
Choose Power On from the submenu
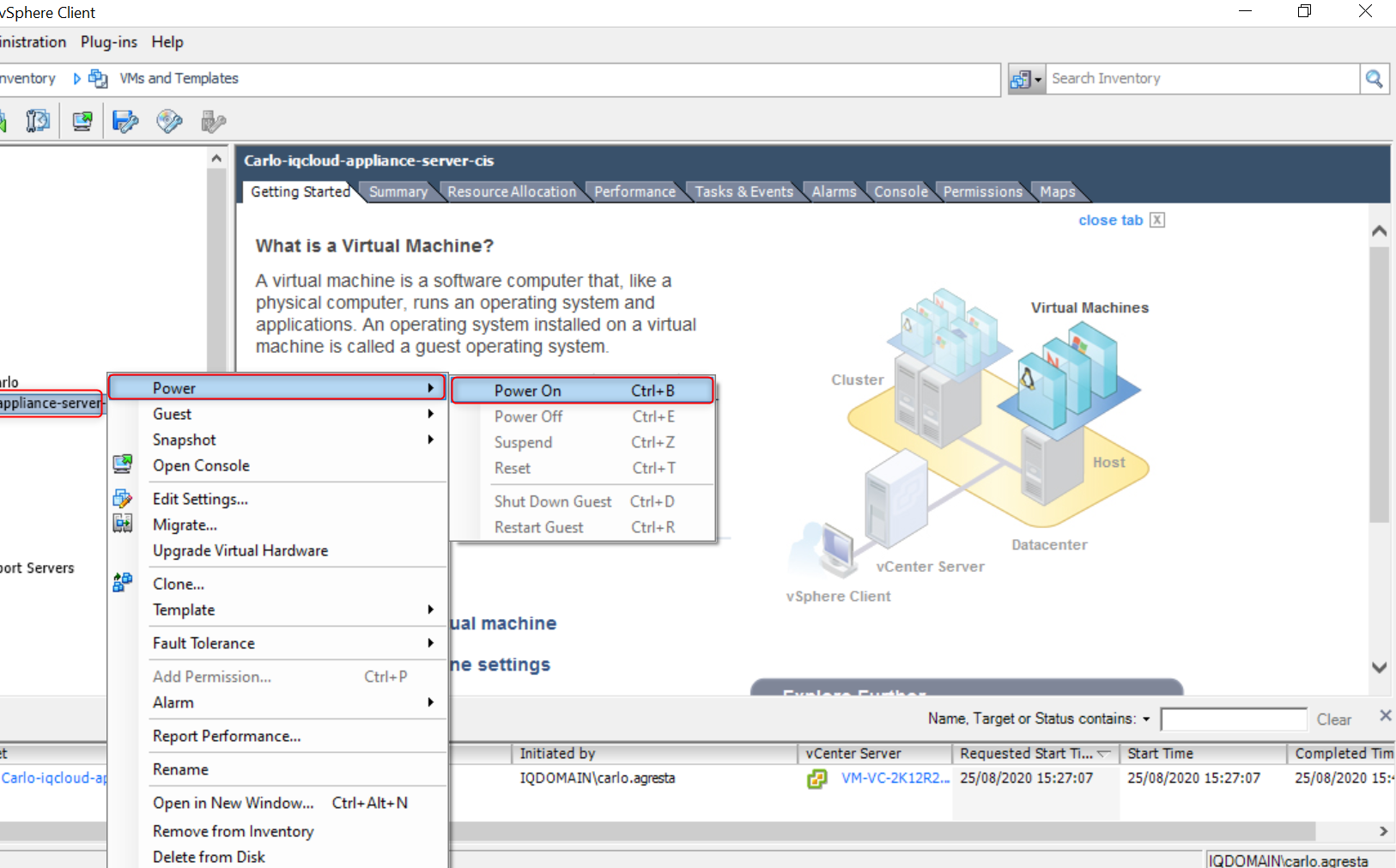click(x=582, y=391)
